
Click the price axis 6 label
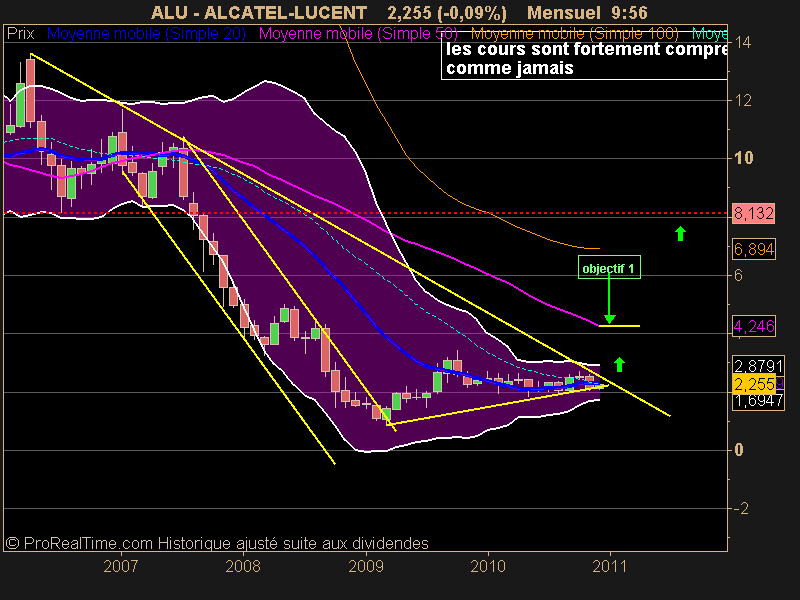tap(738, 276)
